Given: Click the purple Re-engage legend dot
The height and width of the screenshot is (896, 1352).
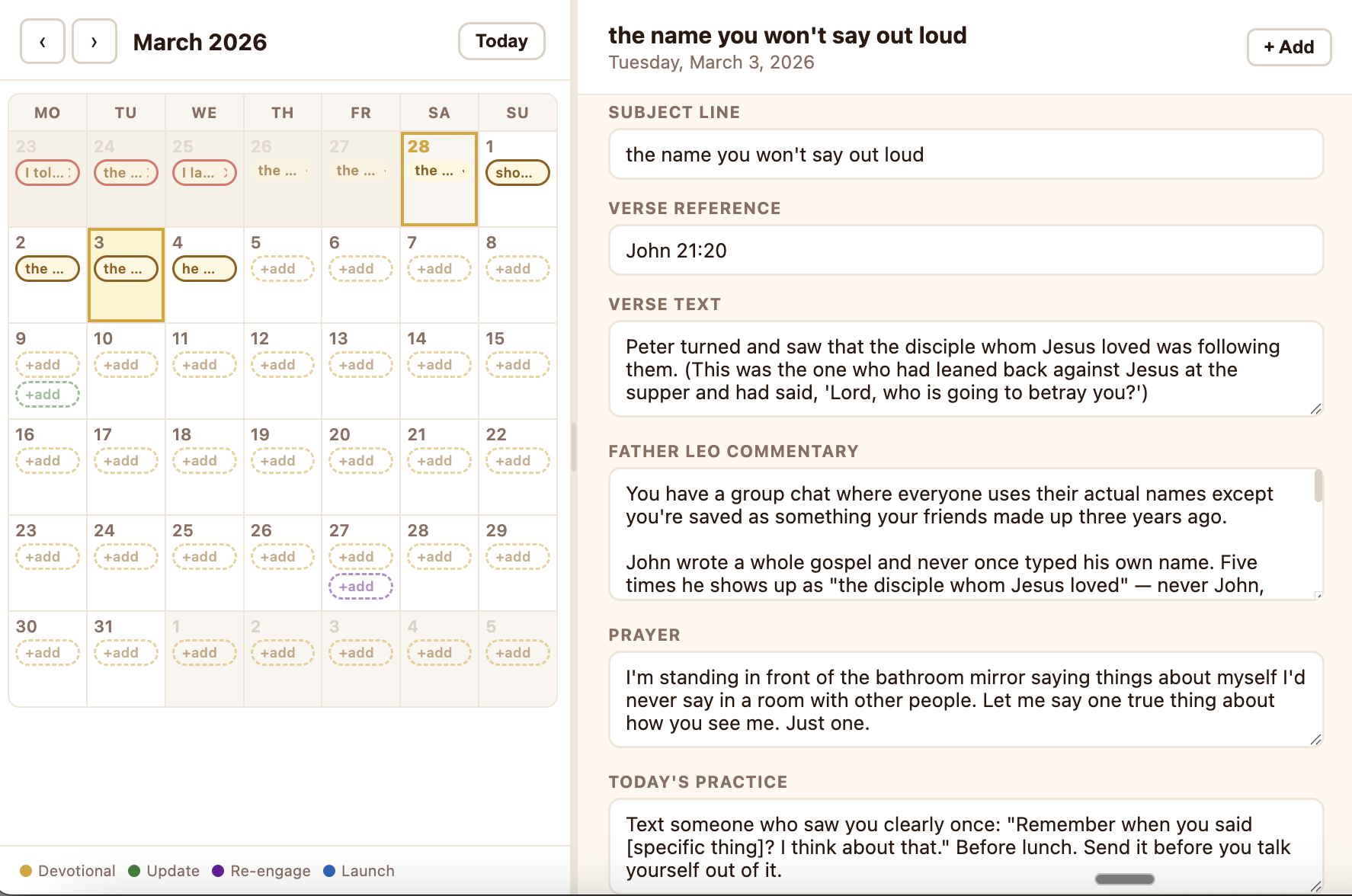Looking at the screenshot, I should tap(218, 870).
